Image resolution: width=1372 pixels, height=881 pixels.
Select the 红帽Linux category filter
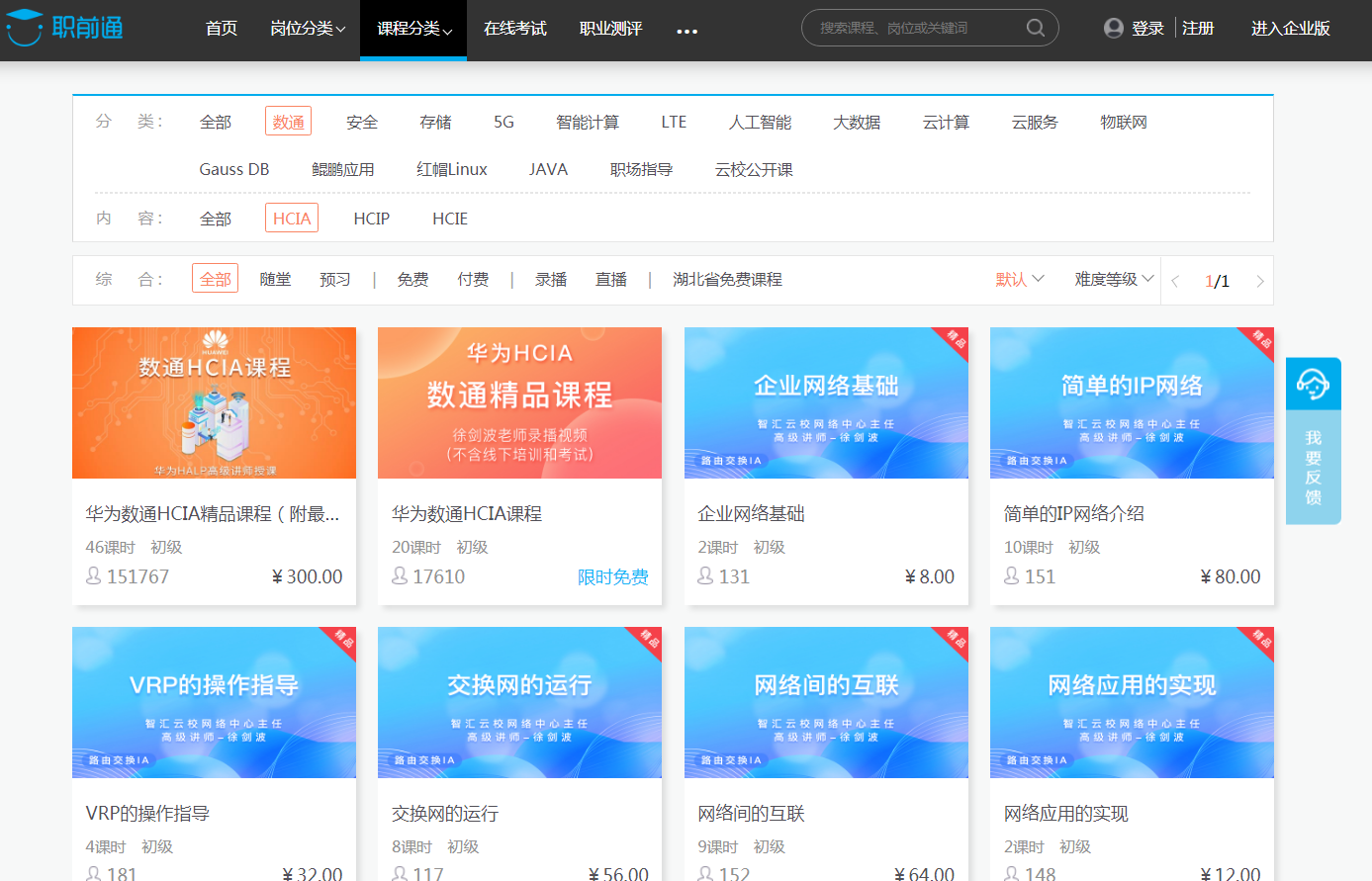[x=452, y=169]
